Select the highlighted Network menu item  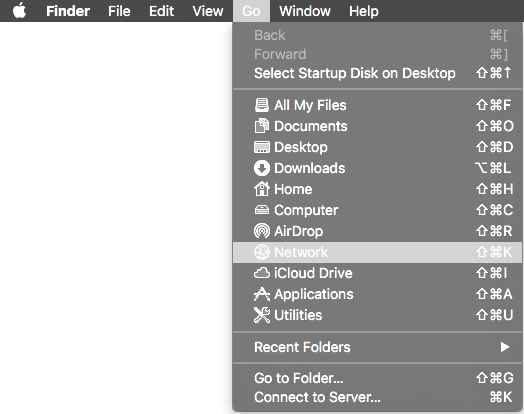point(377,252)
